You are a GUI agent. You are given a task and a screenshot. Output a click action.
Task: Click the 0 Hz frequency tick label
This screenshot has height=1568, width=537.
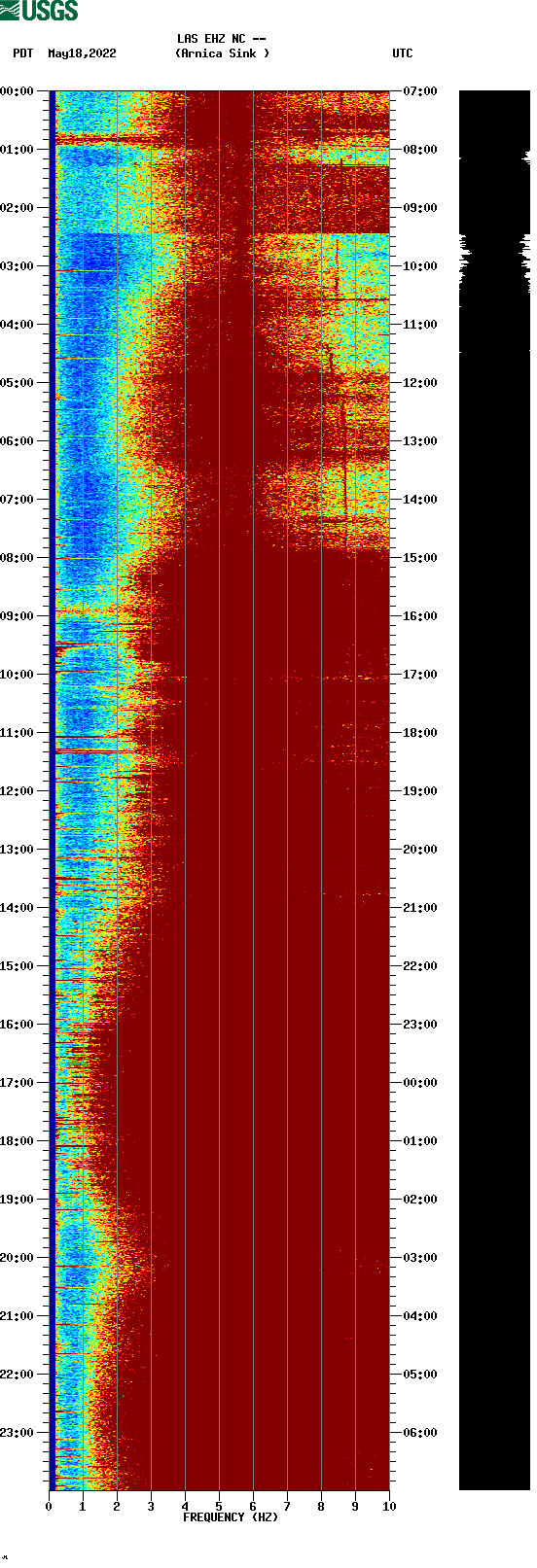[49, 1507]
